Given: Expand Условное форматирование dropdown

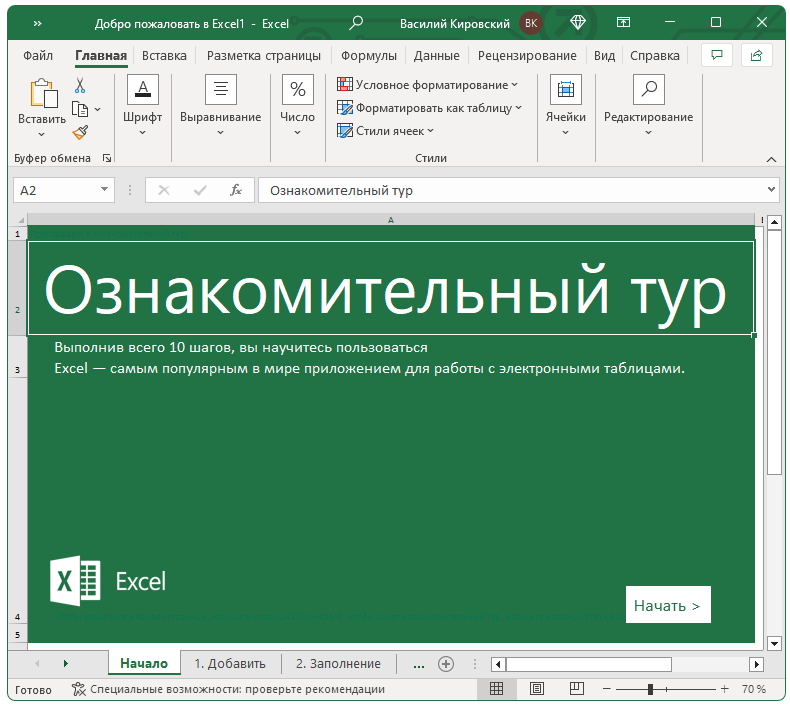Looking at the screenshot, I should (x=428, y=85).
